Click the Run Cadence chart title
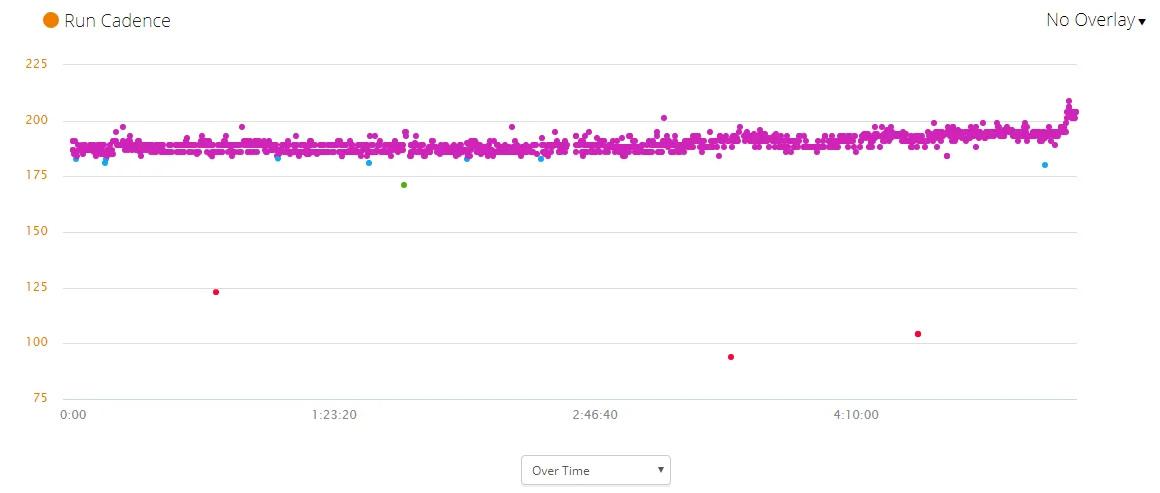The height and width of the screenshot is (493, 1160). [117, 20]
